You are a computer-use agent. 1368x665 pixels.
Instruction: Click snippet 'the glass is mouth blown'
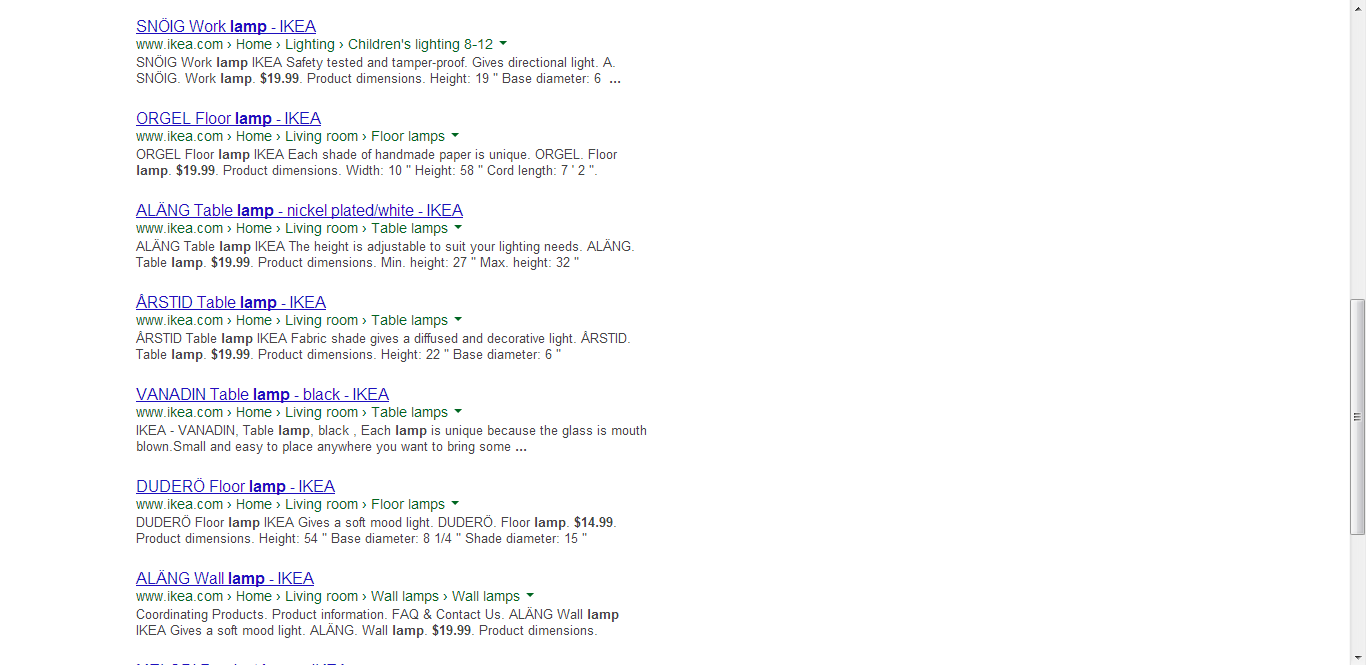[392, 439]
